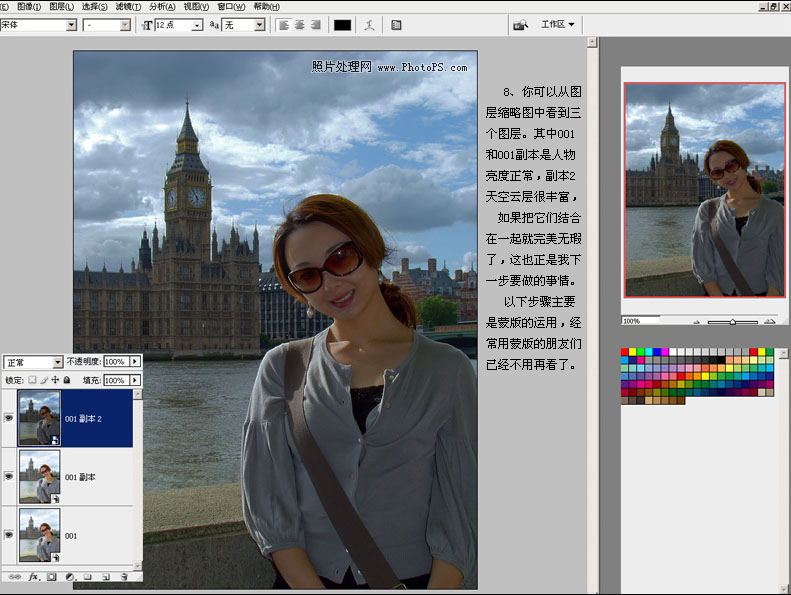Click the opacity 100% field

click(x=116, y=361)
